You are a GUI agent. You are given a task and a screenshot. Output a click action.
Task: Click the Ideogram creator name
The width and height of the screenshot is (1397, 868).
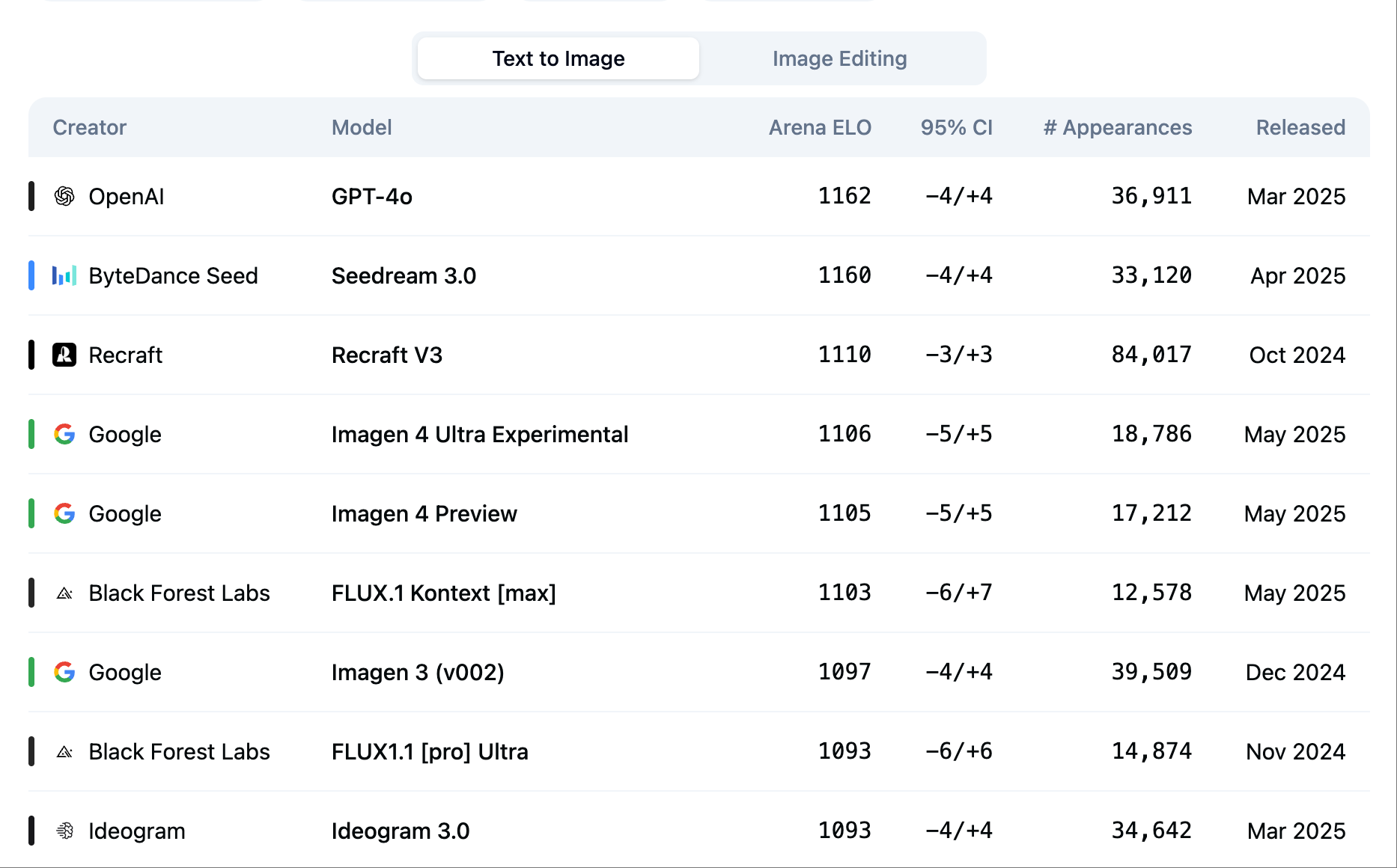(137, 831)
